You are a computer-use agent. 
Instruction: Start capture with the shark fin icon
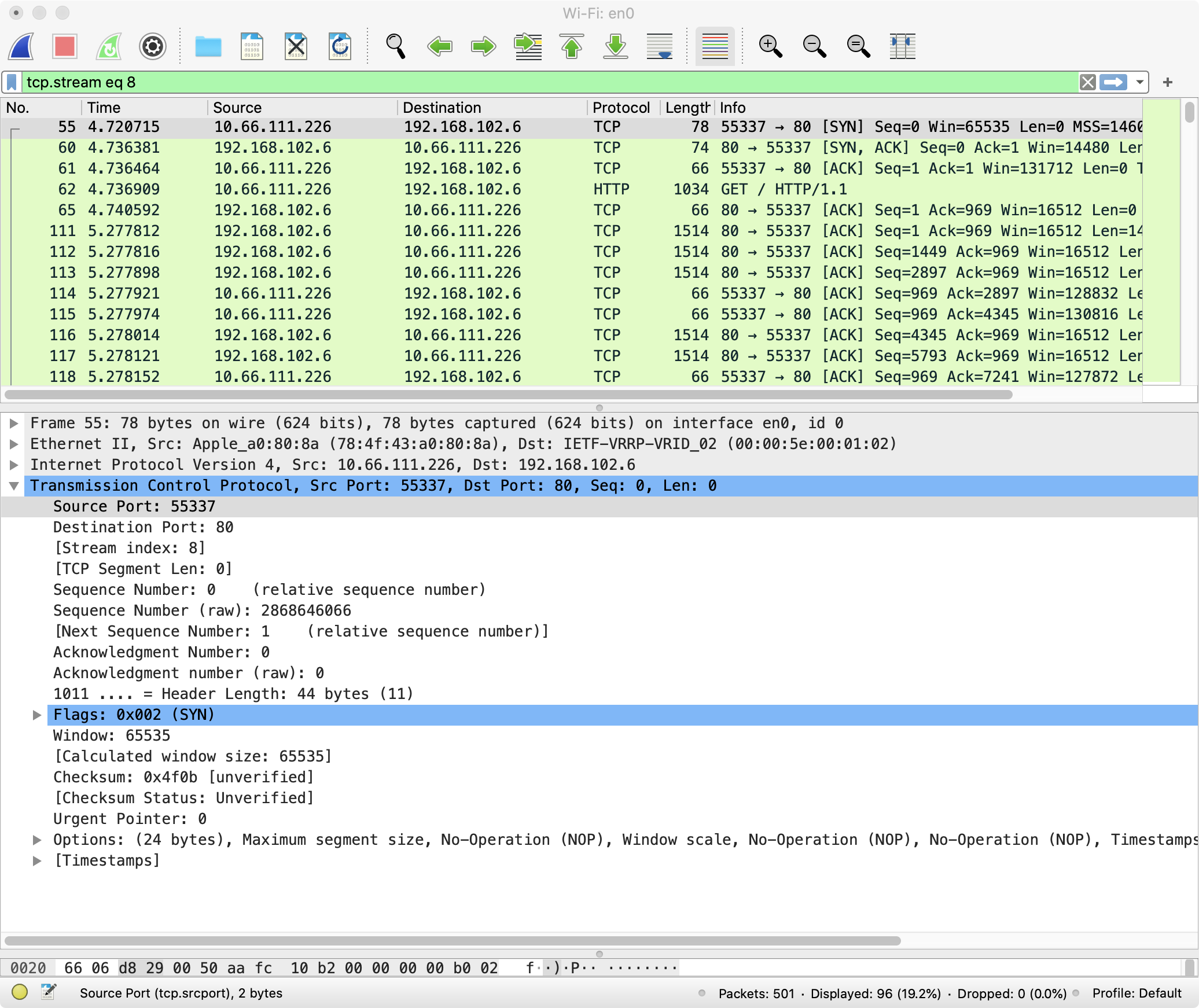[x=21, y=46]
